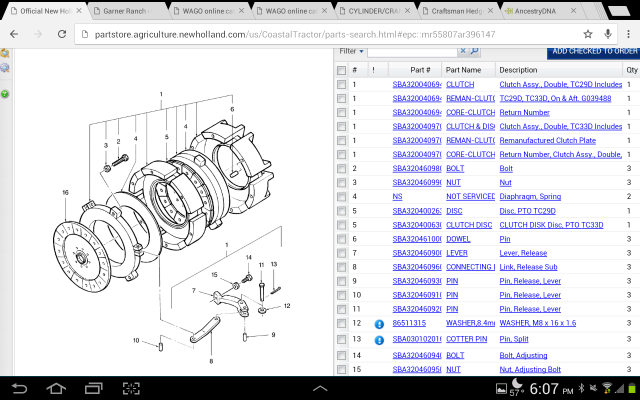Go back with the browser back arrow
The image size is (640, 400).
[x=14, y=34]
